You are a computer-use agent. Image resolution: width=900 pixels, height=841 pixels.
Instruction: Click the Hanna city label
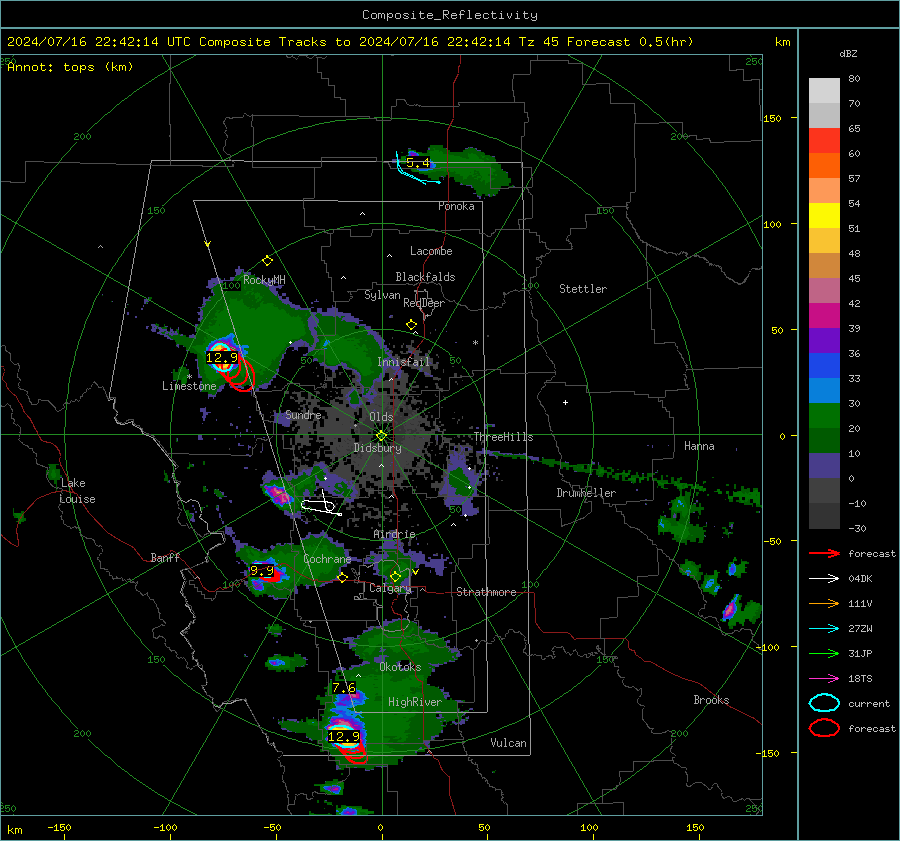(699, 446)
